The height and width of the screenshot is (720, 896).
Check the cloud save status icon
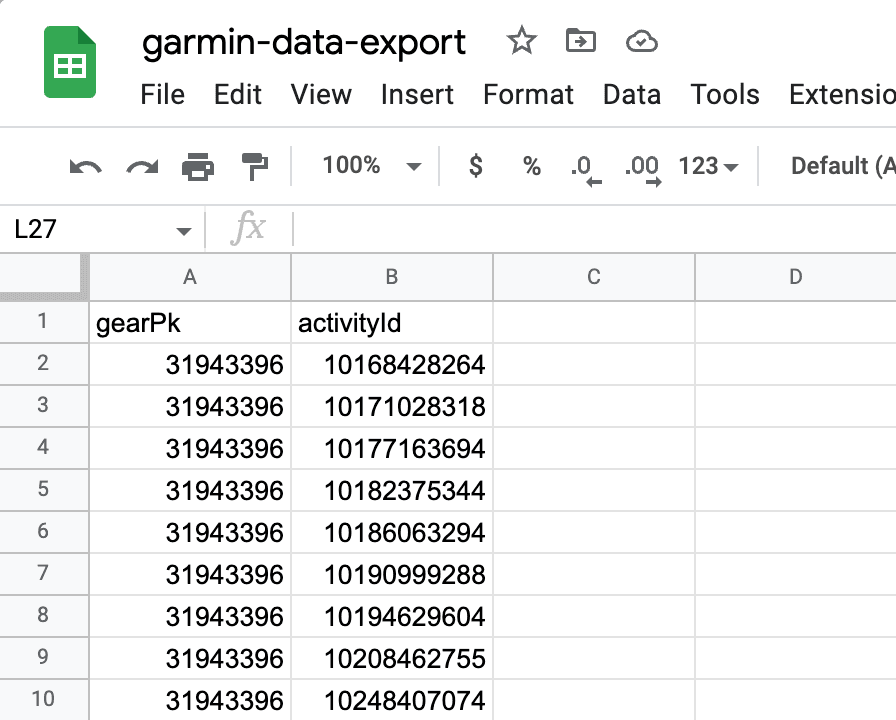pos(641,41)
